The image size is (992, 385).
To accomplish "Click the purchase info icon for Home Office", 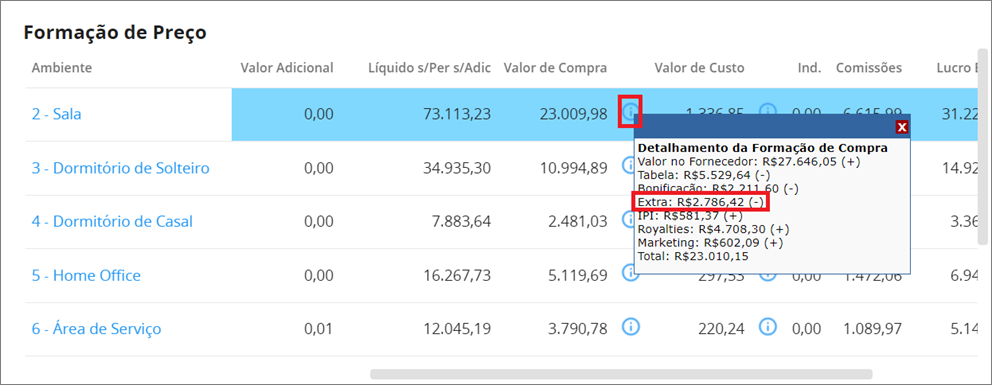I will click(628, 272).
